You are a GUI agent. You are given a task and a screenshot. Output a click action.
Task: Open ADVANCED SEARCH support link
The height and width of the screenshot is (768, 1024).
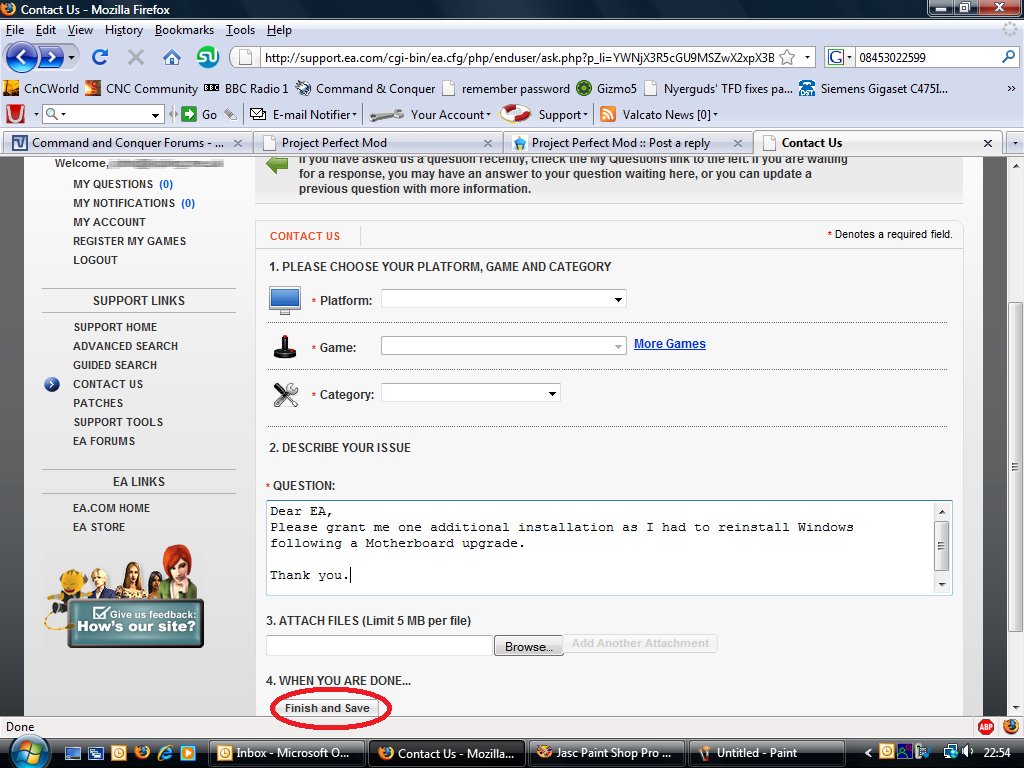tap(125, 346)
